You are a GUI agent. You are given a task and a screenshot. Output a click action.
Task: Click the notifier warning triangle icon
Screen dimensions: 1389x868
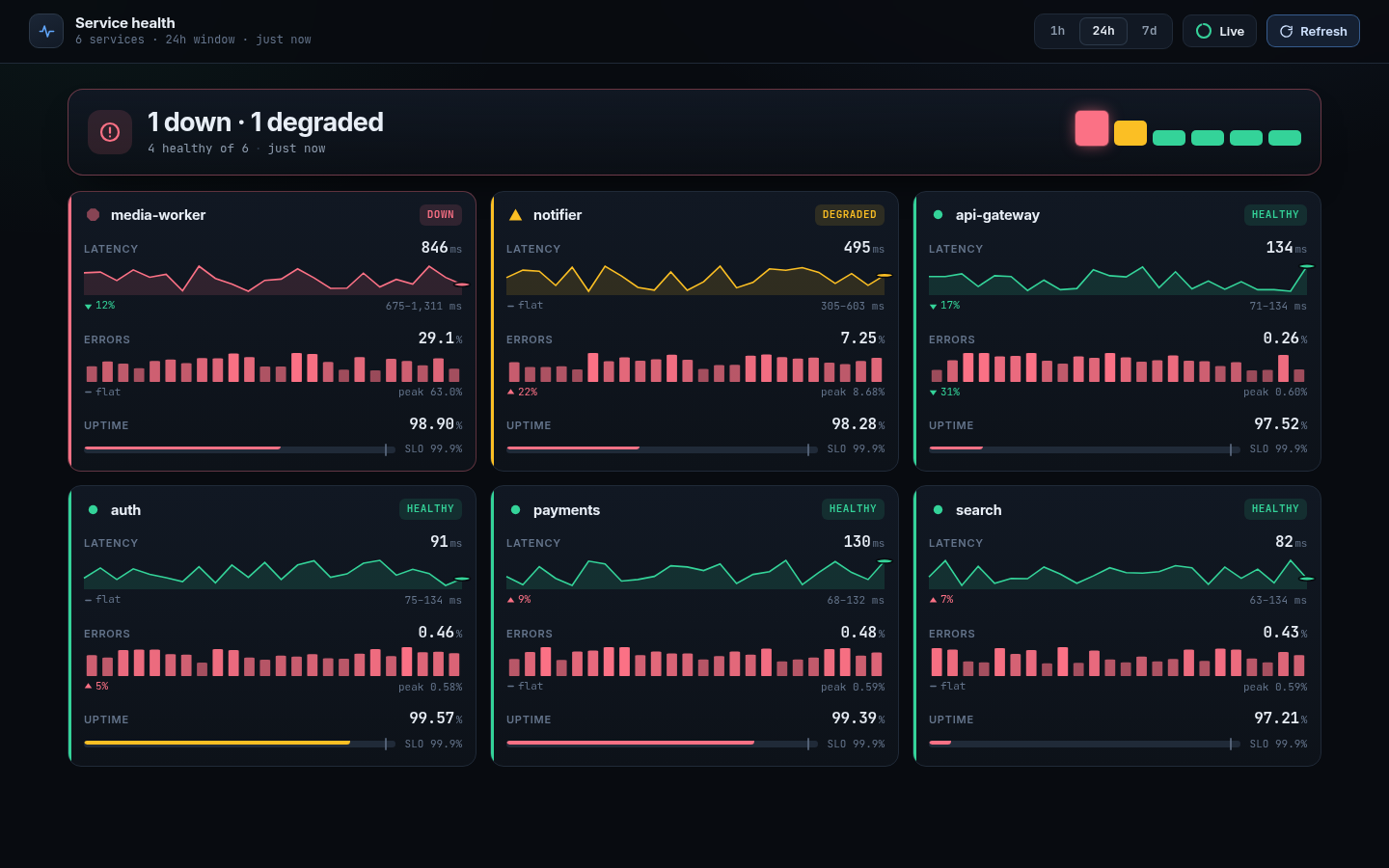click(515, 215)
